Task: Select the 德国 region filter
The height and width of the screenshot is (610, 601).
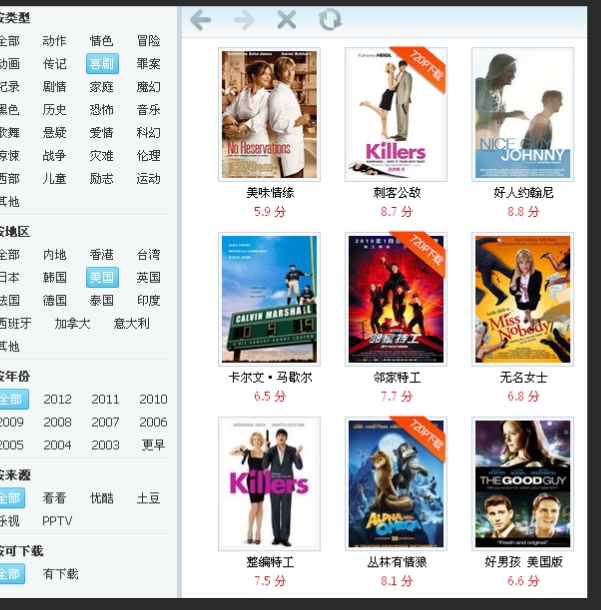Action: [54, 300]
